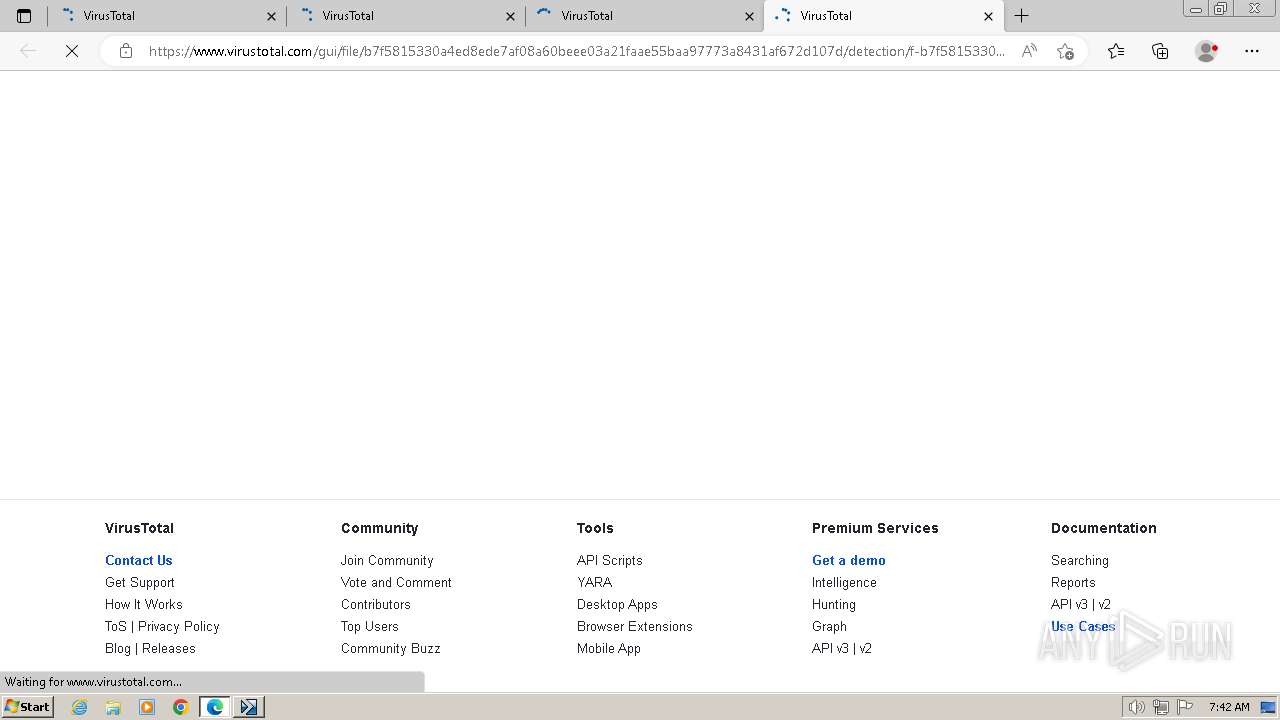The width and height of the screenshot is (1280, 720).
Task: Open network icon in system tray
Action: pos(1161,707)
